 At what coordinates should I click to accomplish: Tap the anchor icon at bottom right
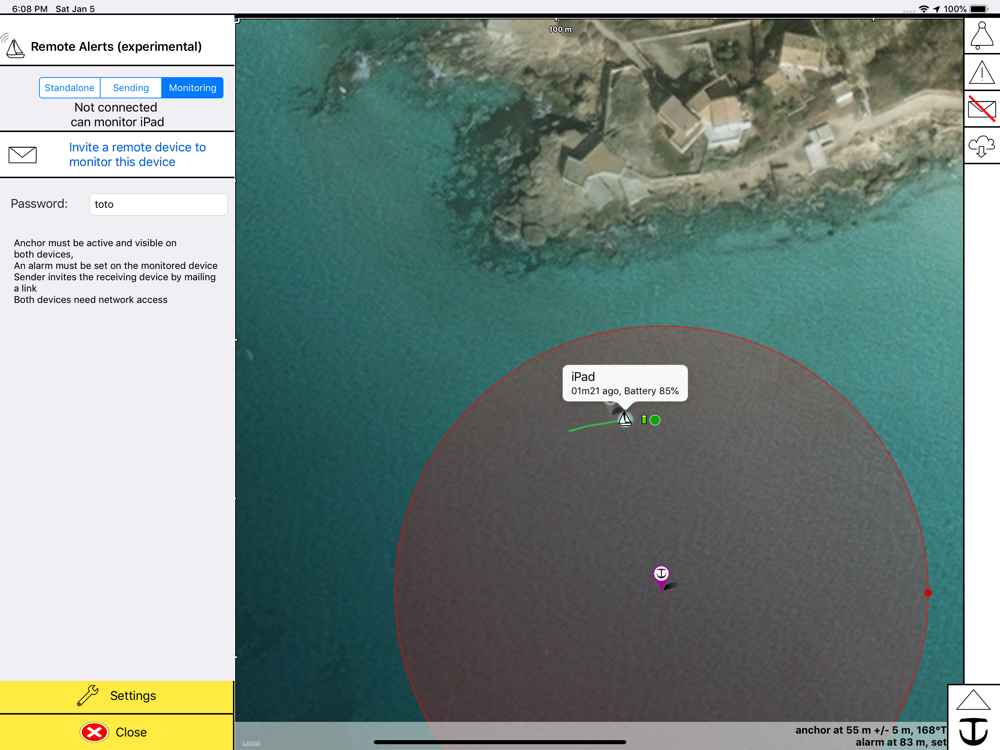(x=974, y=731)
